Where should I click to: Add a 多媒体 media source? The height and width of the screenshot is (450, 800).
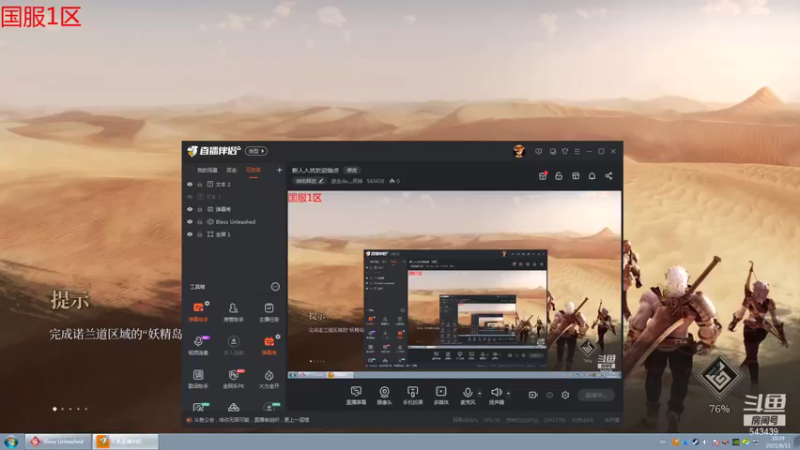pos(441,395)
